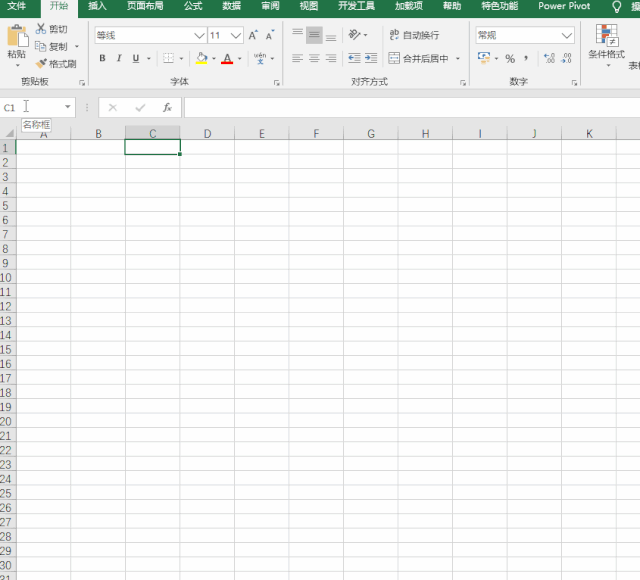The image size is (640, 580).
Task: Align text right
Action: [331, 58]
